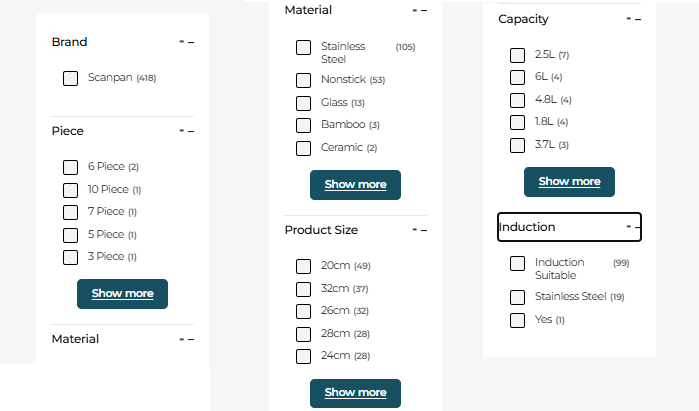Screen dimensions: 699x411
Task: Click the Induction section heading
Action: [527, 227]
